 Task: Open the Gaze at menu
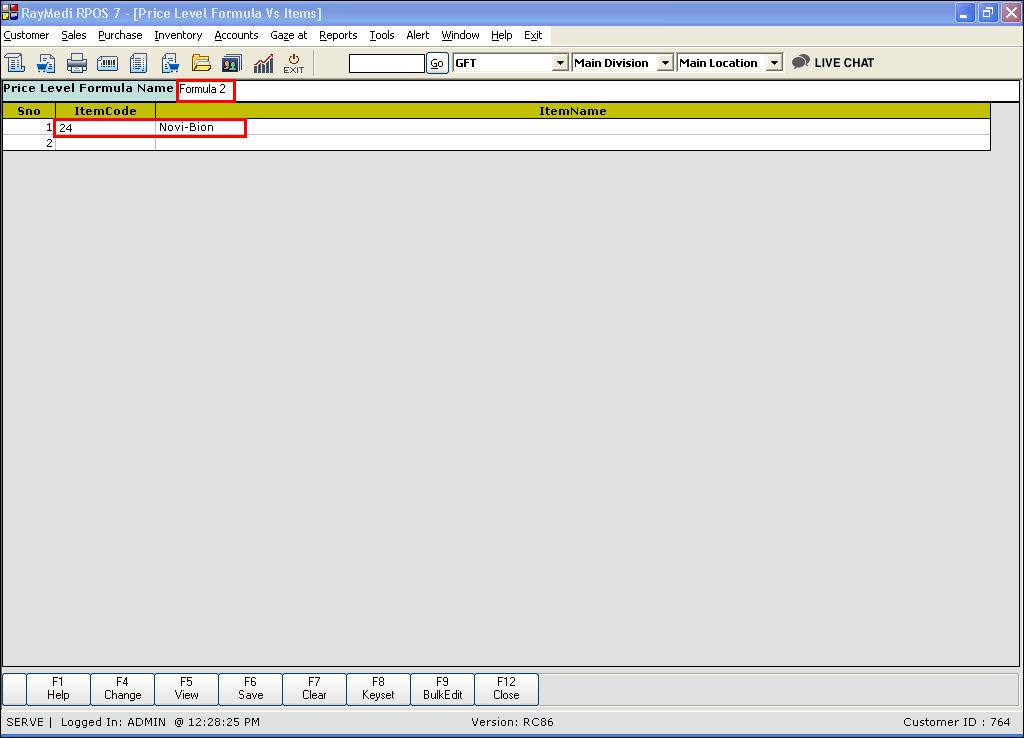(289, 35)
